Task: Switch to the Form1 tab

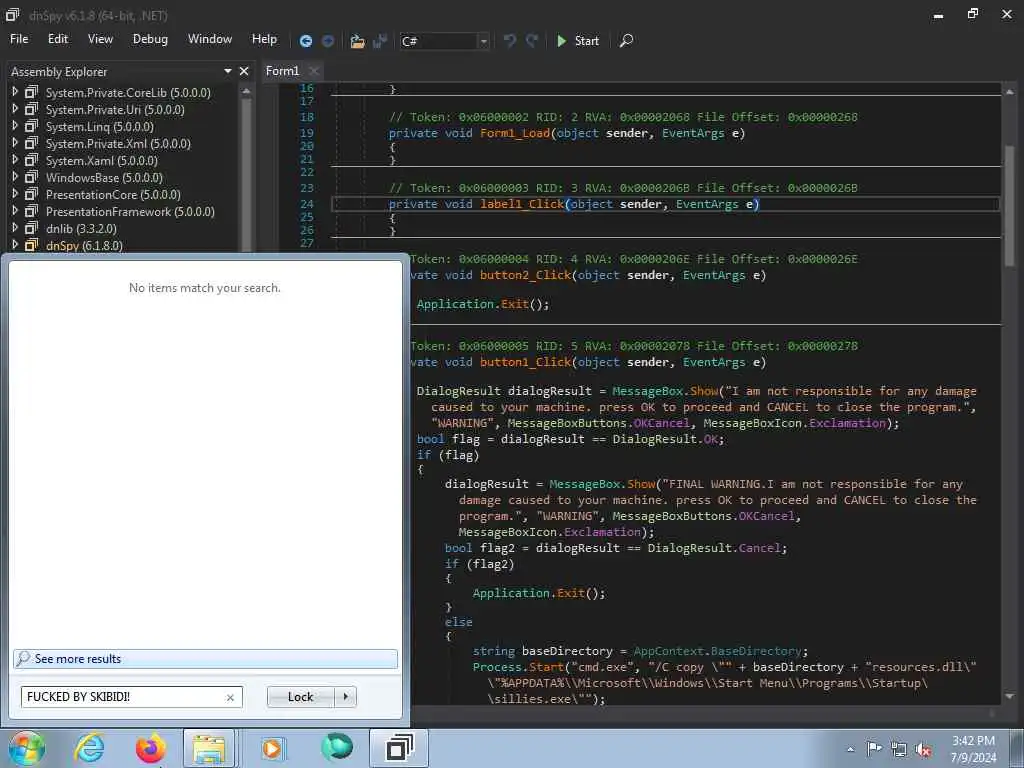Action: pyautogui.click(x=282, y=71)
